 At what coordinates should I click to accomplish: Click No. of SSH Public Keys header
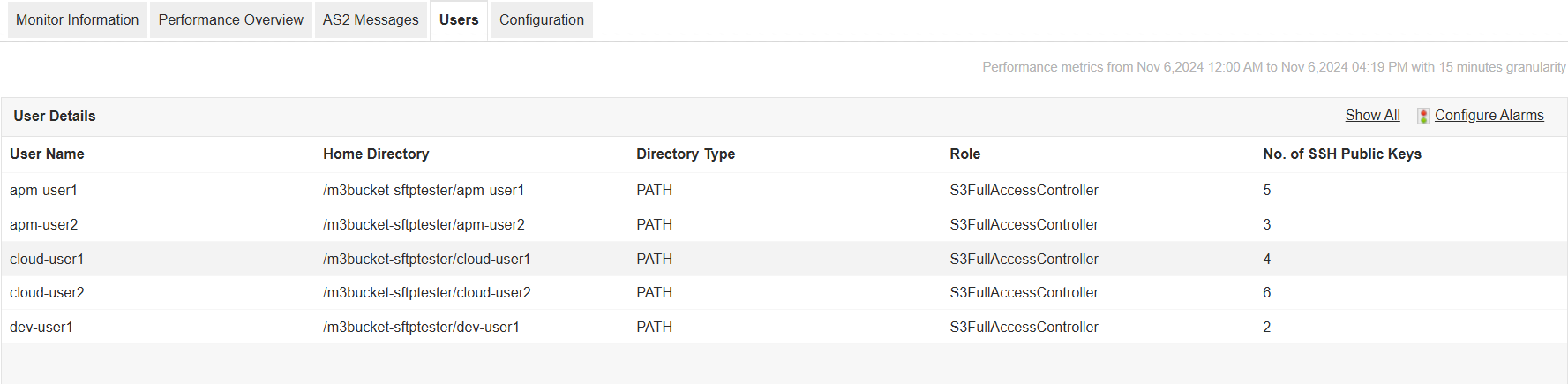1341,154
